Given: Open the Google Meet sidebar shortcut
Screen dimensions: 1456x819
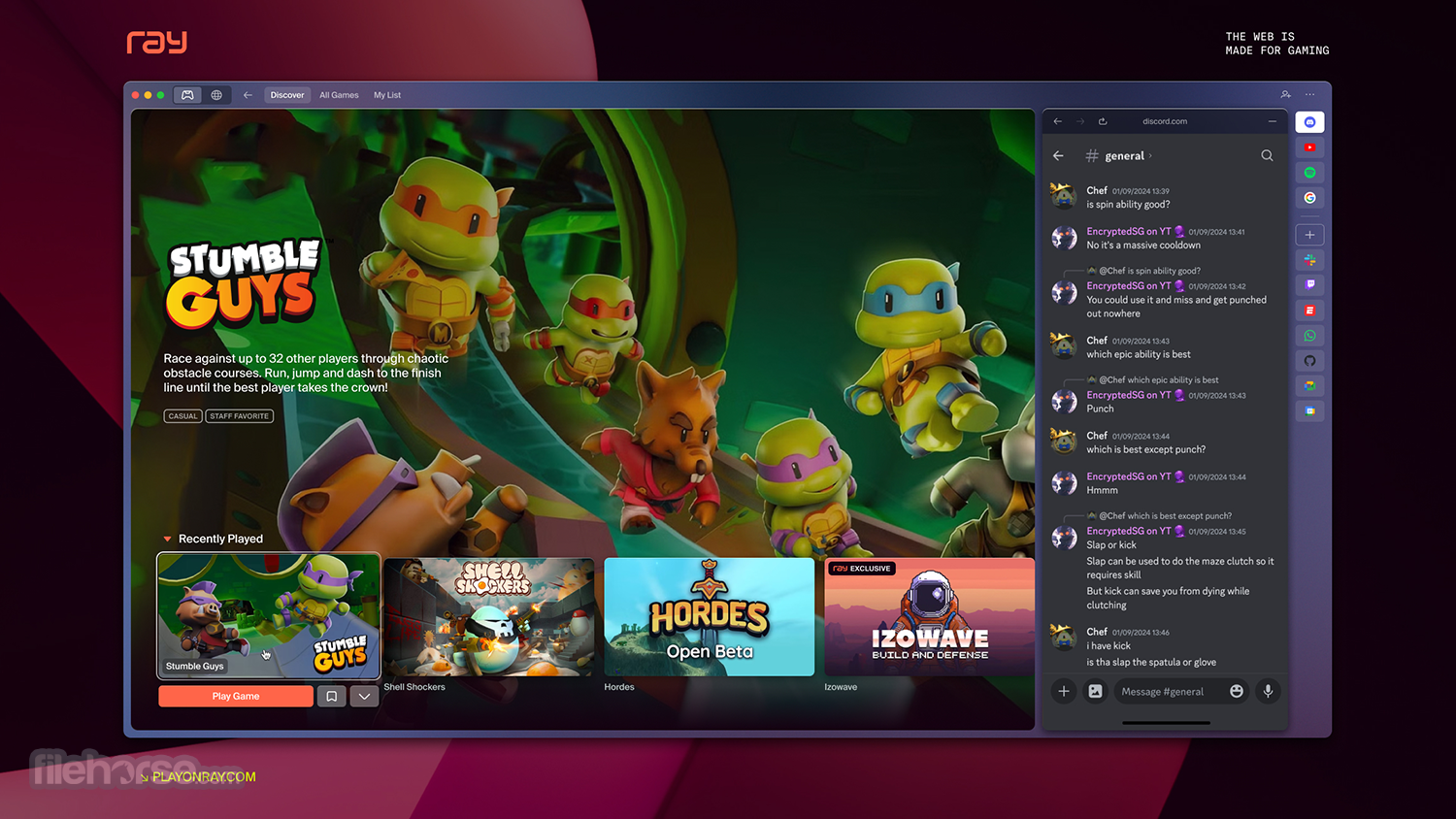Looking at the screenshot, I should click(x=1309, y=386).
